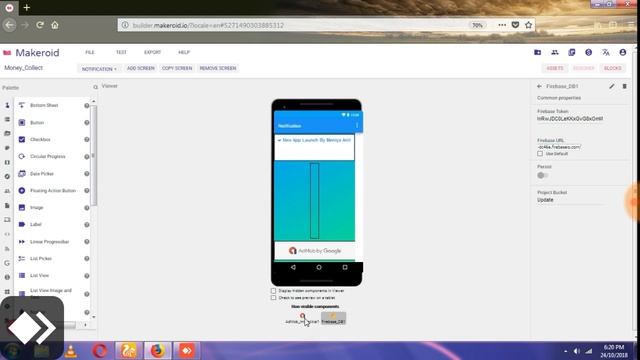Pick the Date Picker component
The height and width of the screenshot is (360, 640).
(42, 173)
